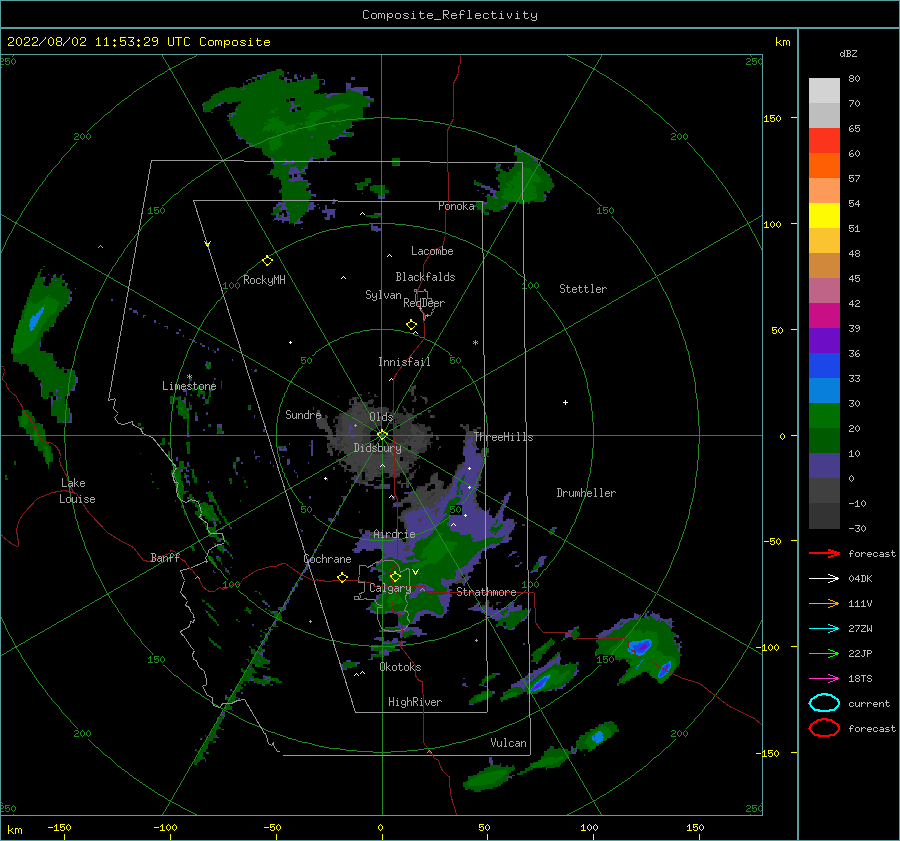Click the HighRiver label
This screenshot has height=841, width=900.
click(x=415, y=702)
